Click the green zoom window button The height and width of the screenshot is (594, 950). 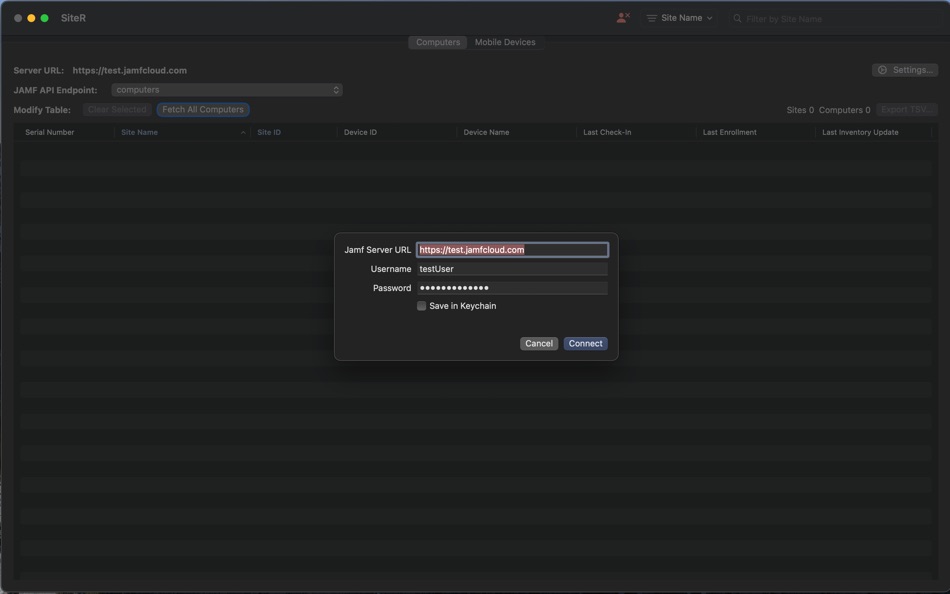[x=44, y=18]
